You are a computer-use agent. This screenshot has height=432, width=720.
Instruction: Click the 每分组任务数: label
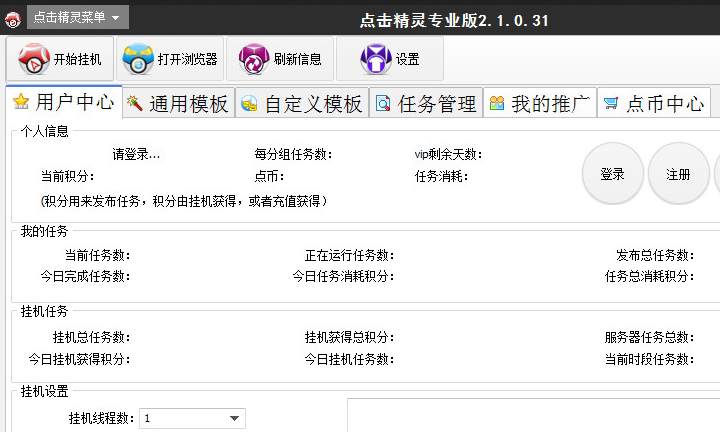pos(293,154)
